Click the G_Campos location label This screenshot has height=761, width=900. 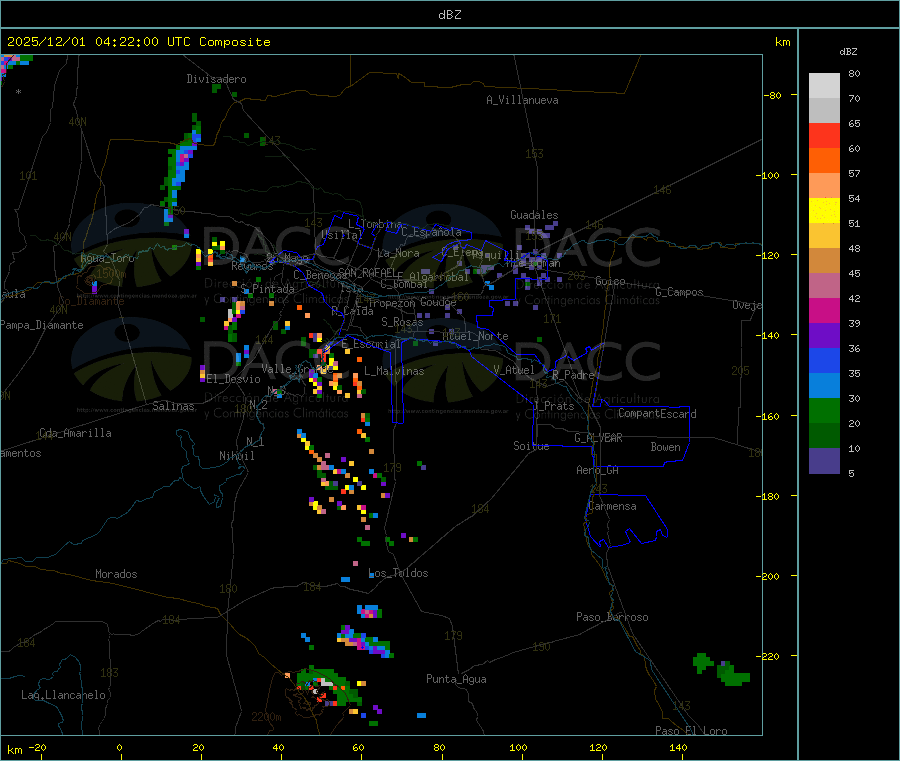(x=679, y=292)
